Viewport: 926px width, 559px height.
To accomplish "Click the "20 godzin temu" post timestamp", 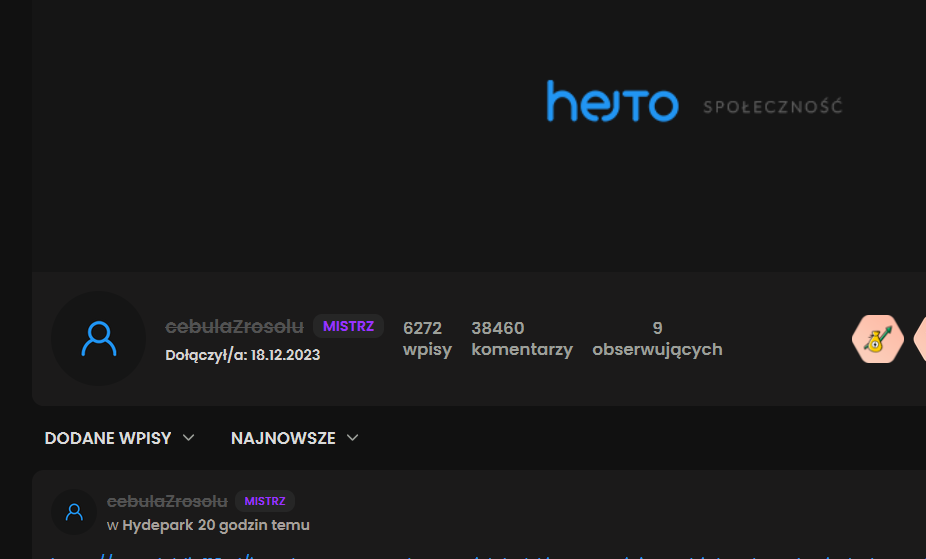I will [x=254, y=525].
